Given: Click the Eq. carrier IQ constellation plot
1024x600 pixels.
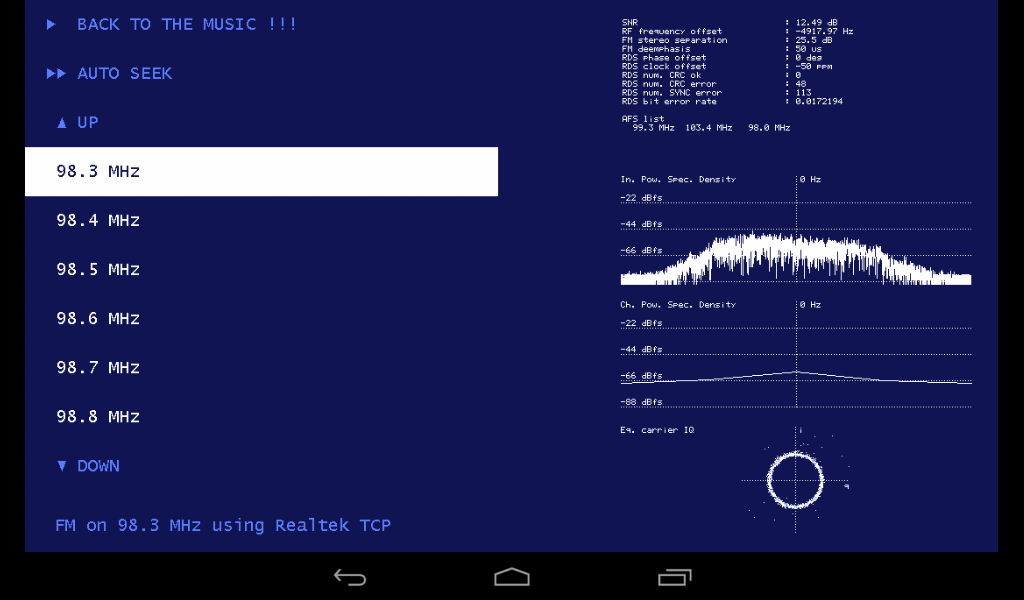Looking at the screenshot, I should [795, 480].
